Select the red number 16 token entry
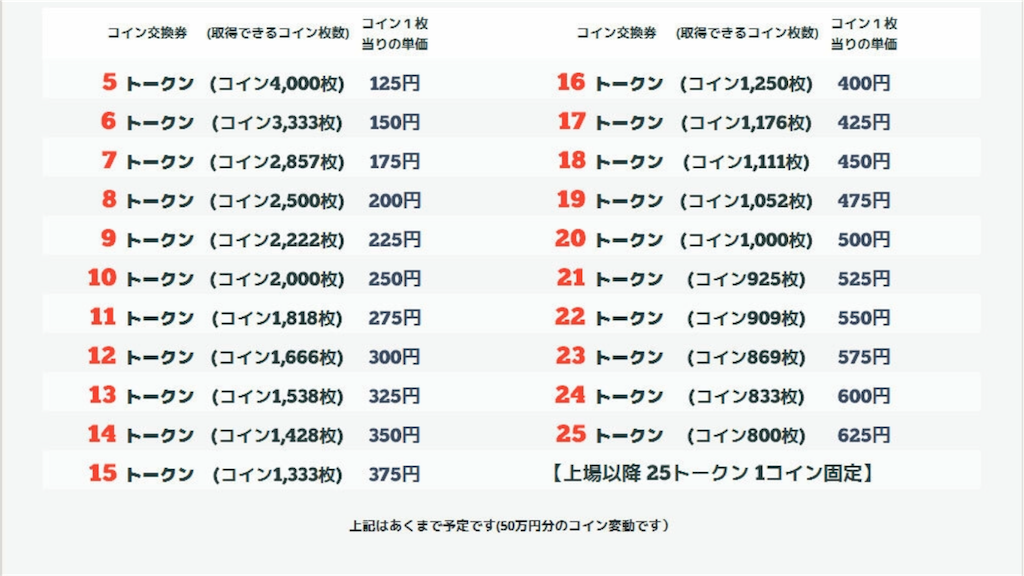 tap(571, 82)
